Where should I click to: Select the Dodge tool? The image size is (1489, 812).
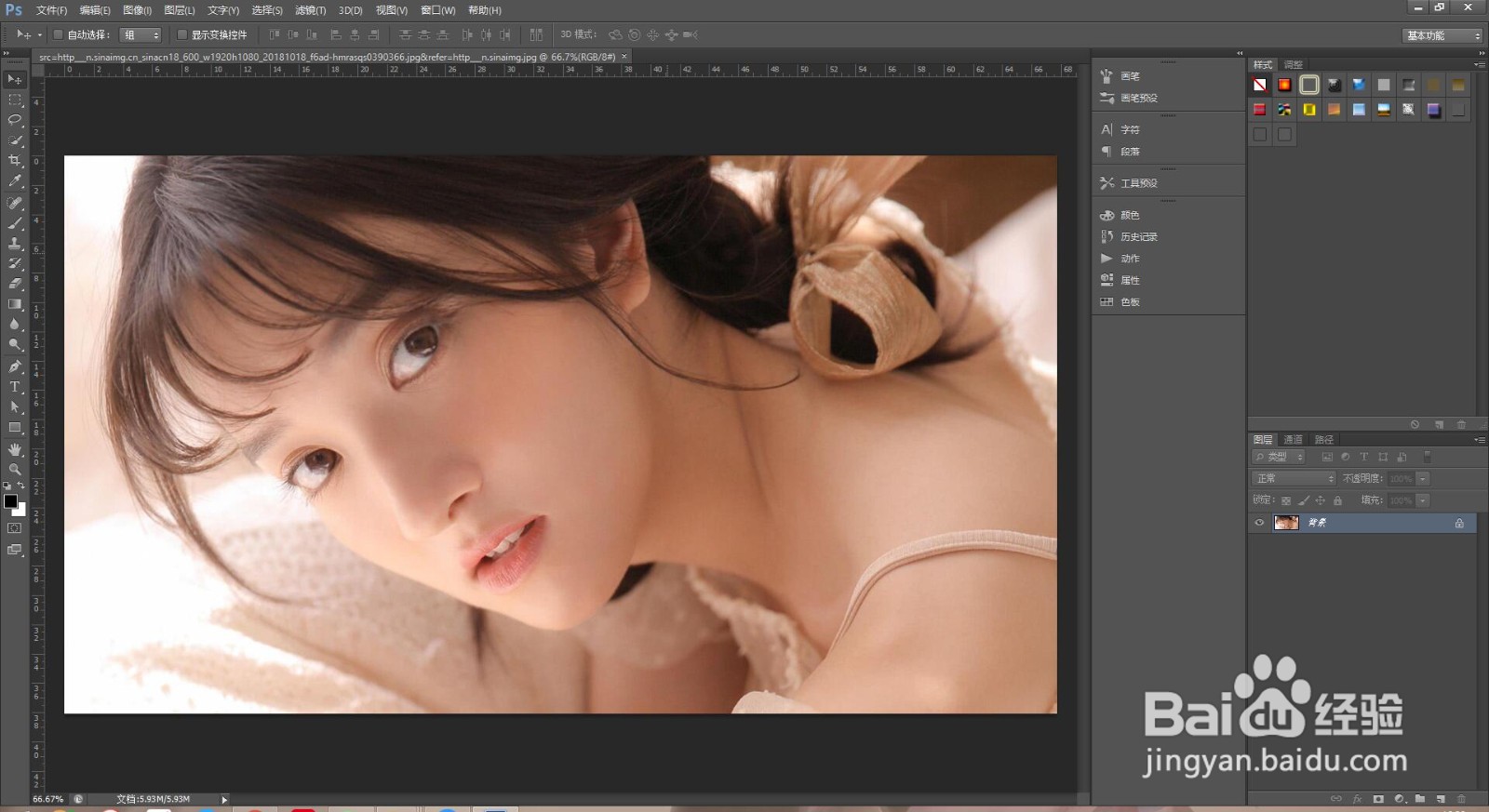pyautogui.click(x=15, y=345)
